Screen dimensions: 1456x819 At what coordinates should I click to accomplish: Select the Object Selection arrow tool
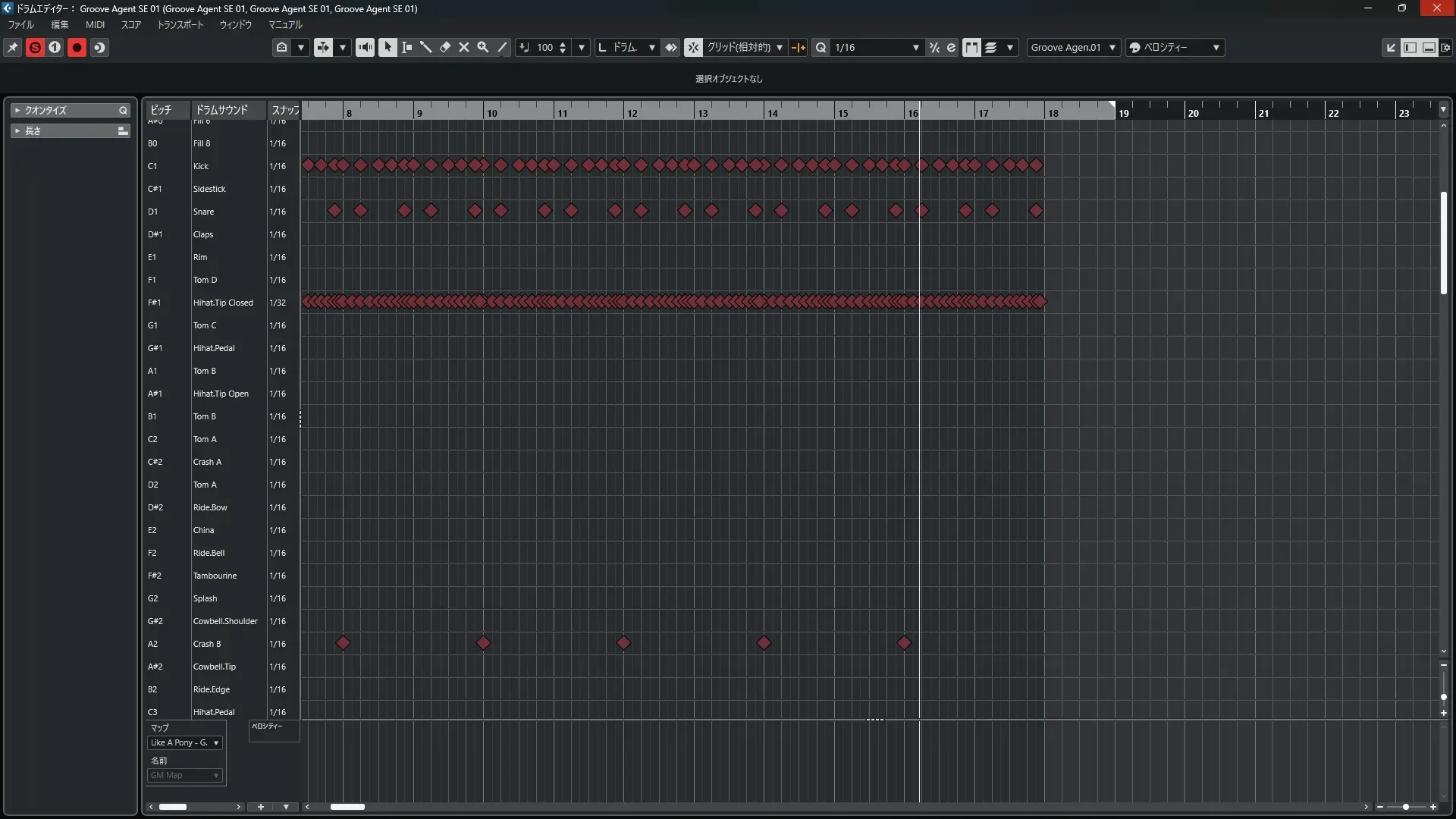pos(388,47)
